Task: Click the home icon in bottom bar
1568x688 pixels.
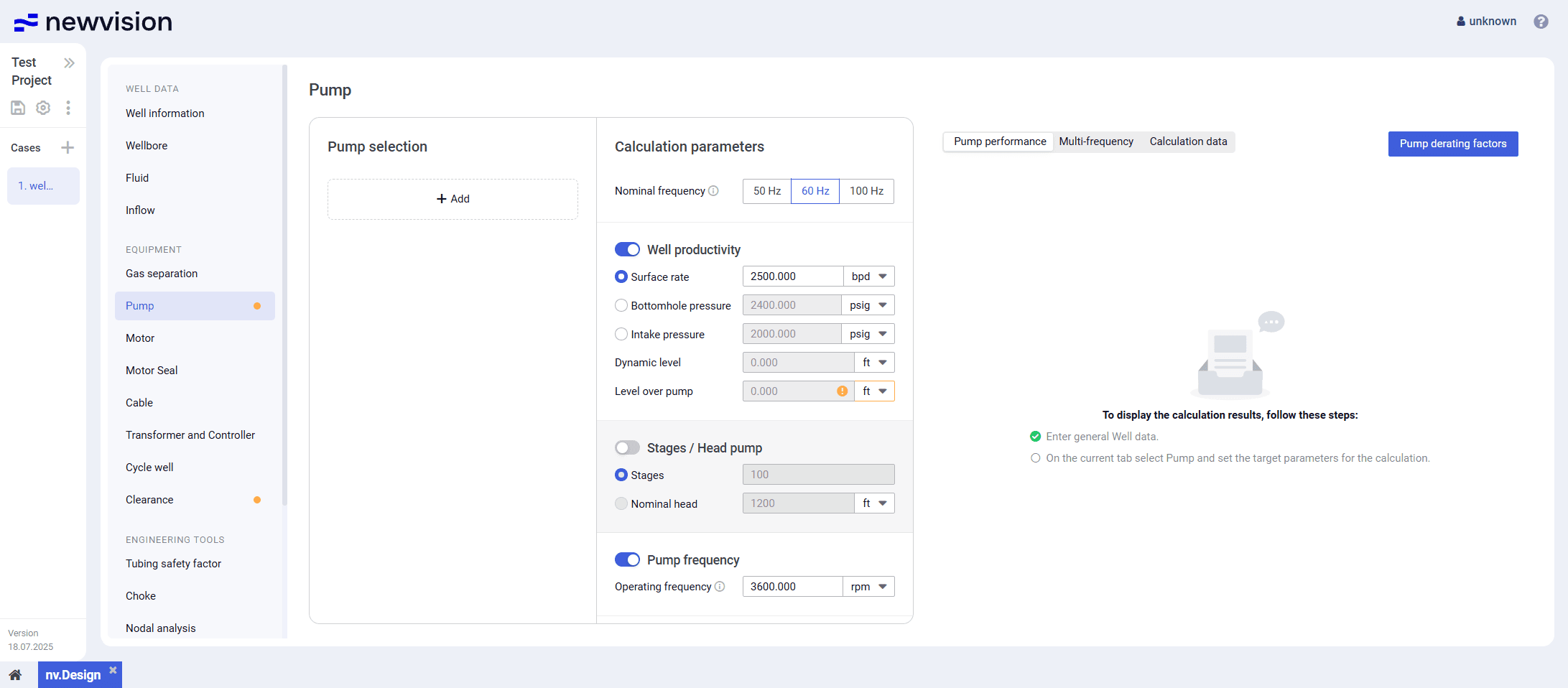Action: pos(15,675)
